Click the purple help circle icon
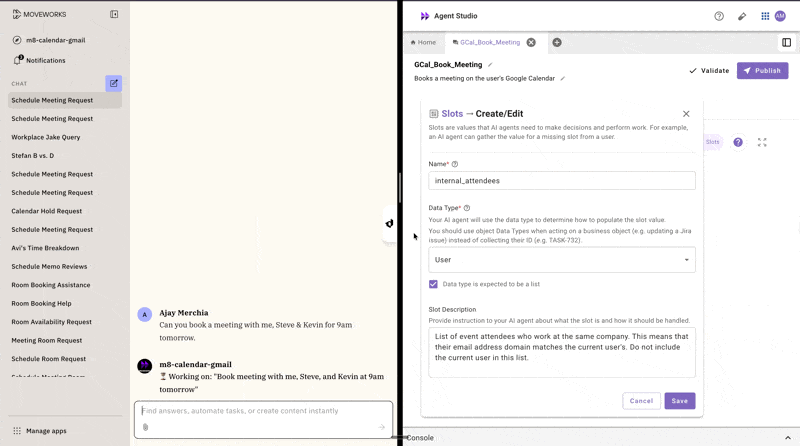Screen dimensions: 800x446 738,142
